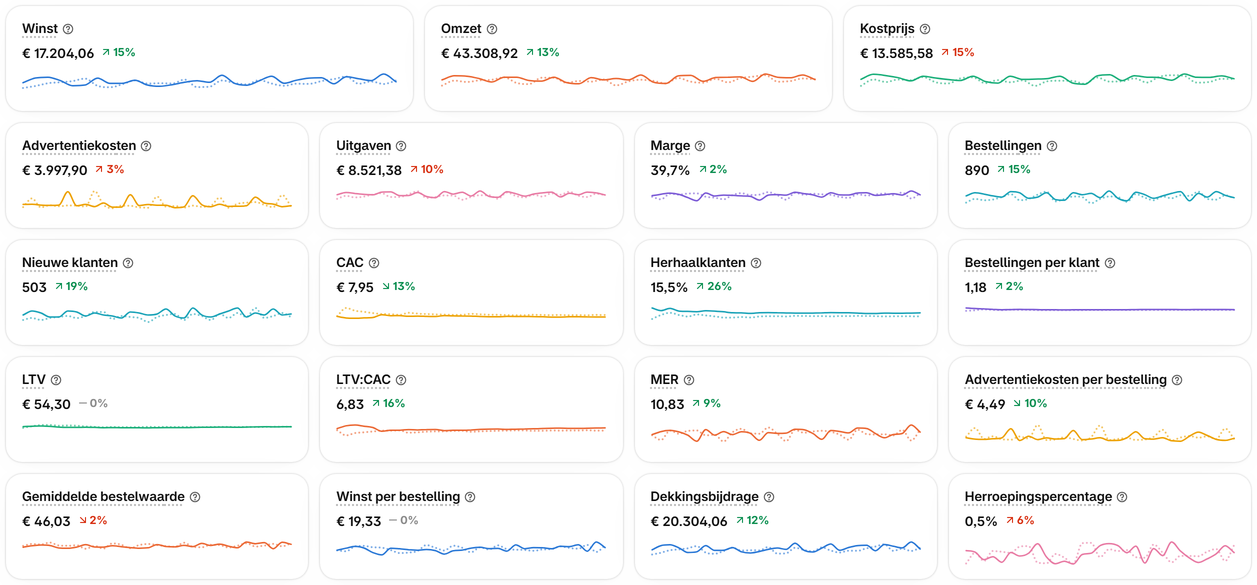
Task: Select the LTV value € 54,30
Action: [x=46, y=404]
